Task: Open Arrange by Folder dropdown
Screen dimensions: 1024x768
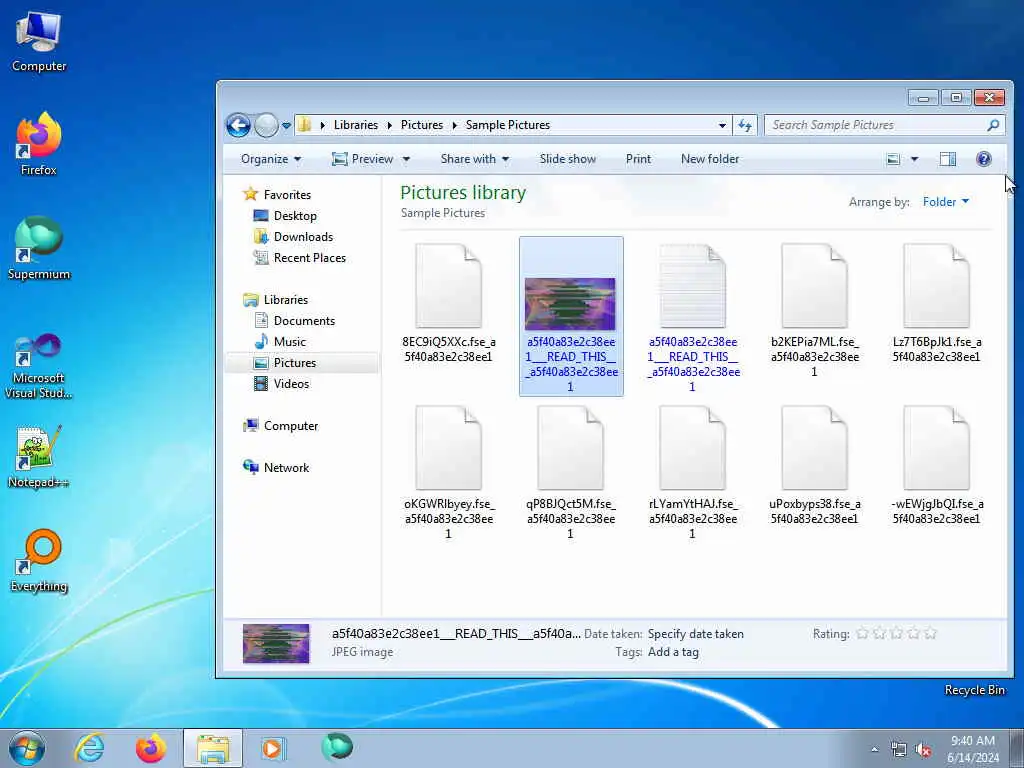Action: click(x=946, y=202)
